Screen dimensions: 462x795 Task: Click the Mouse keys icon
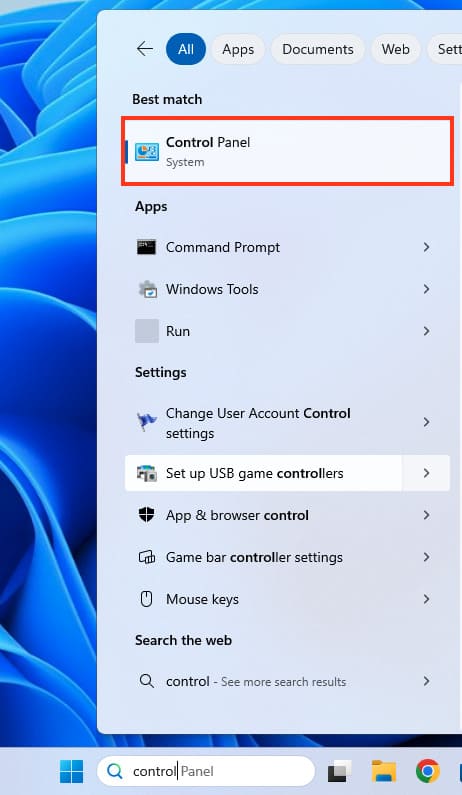[147, 599]
